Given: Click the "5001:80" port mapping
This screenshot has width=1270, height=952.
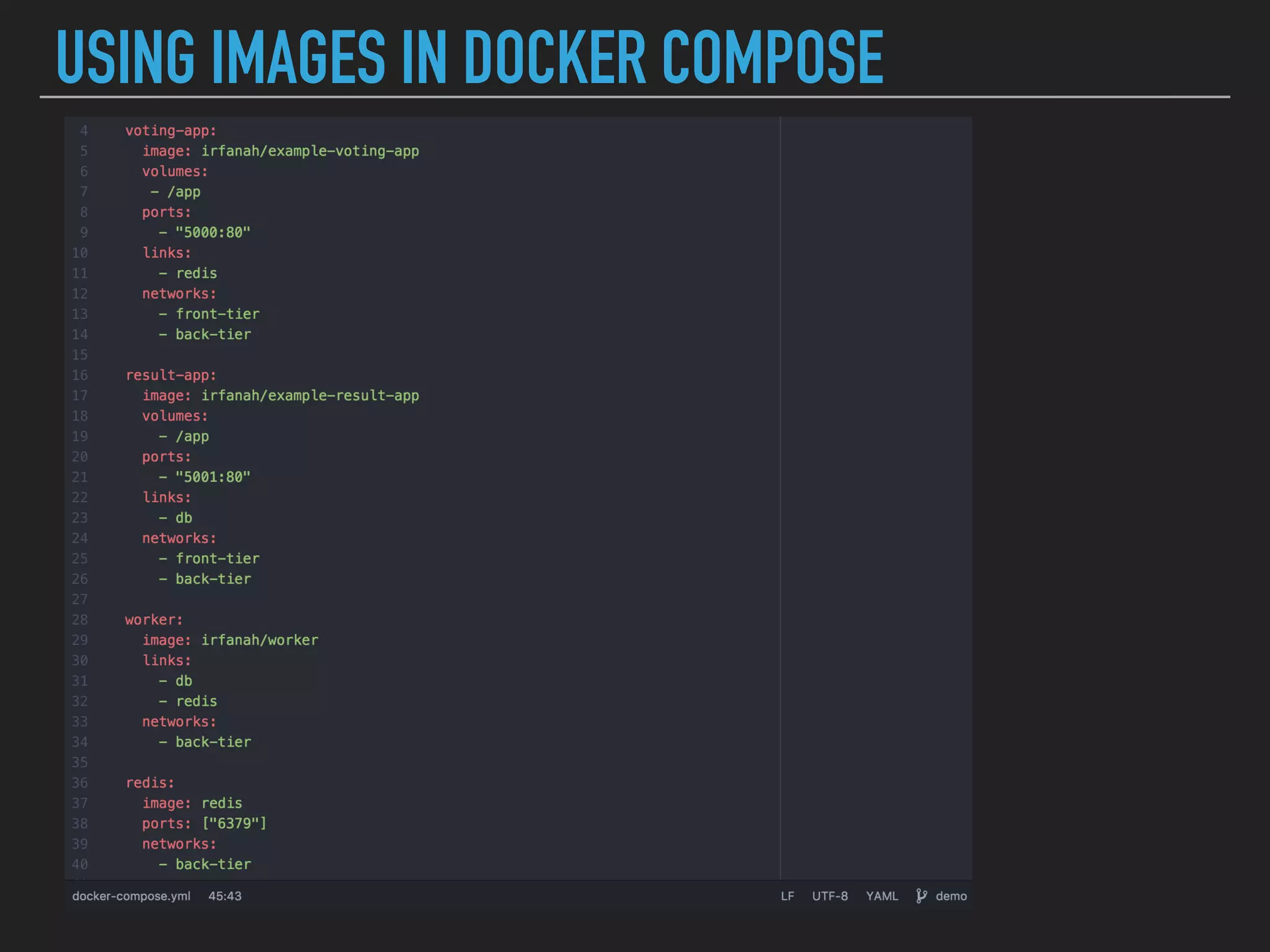Looking at the screenshot, I should (213, 477).
